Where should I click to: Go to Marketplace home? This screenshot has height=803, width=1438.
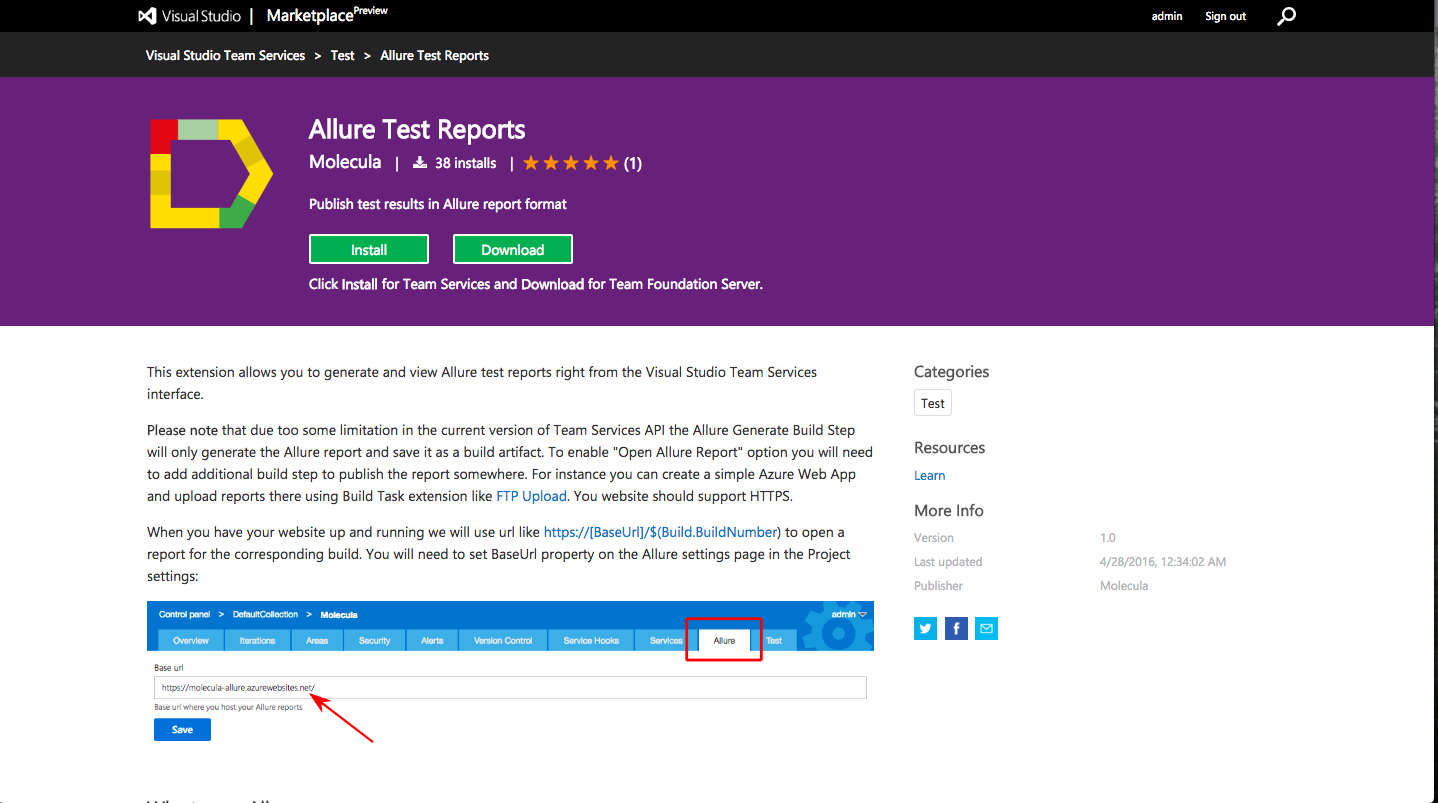[327, 15]
